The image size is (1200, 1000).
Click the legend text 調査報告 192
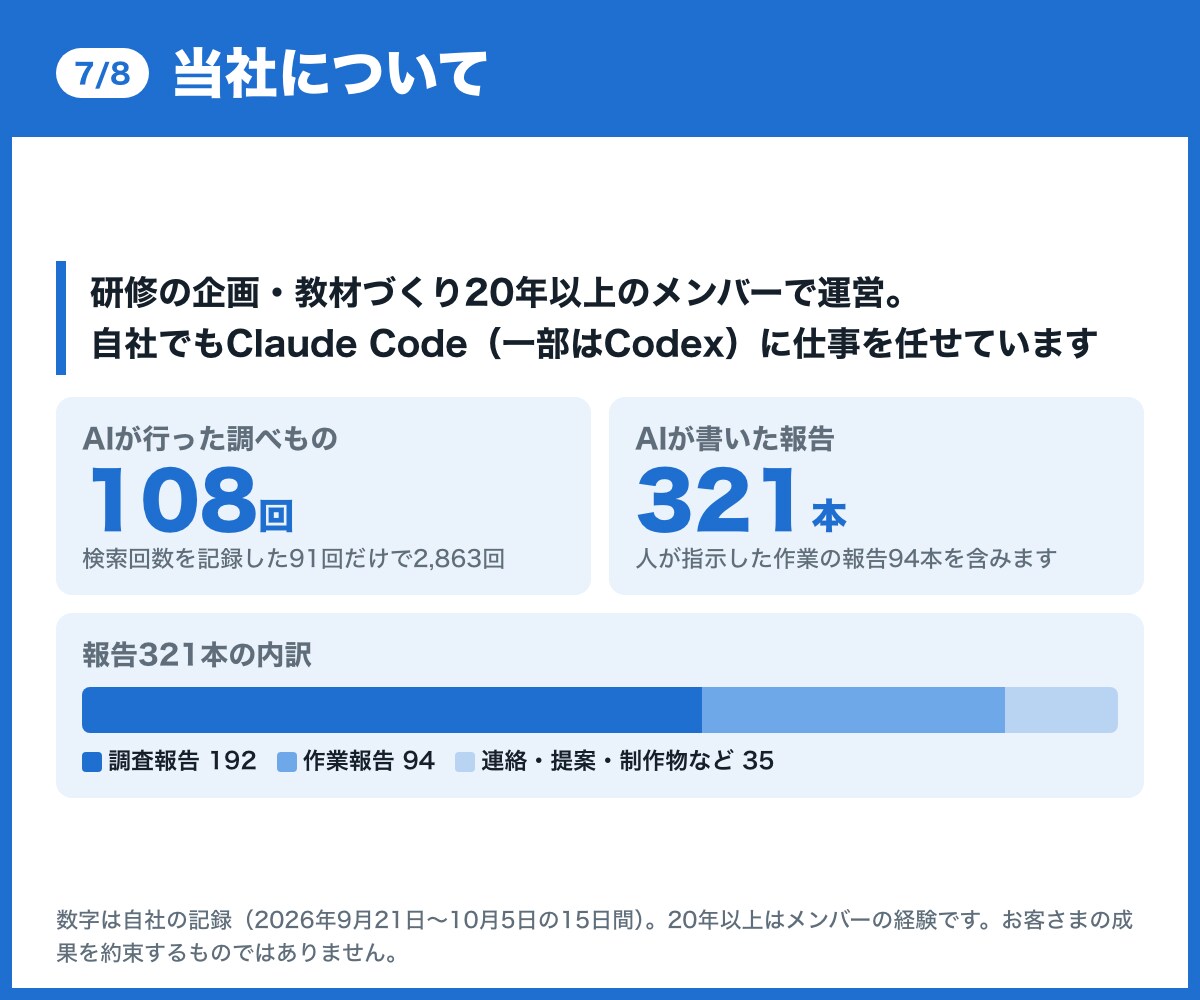pos(182,761)
